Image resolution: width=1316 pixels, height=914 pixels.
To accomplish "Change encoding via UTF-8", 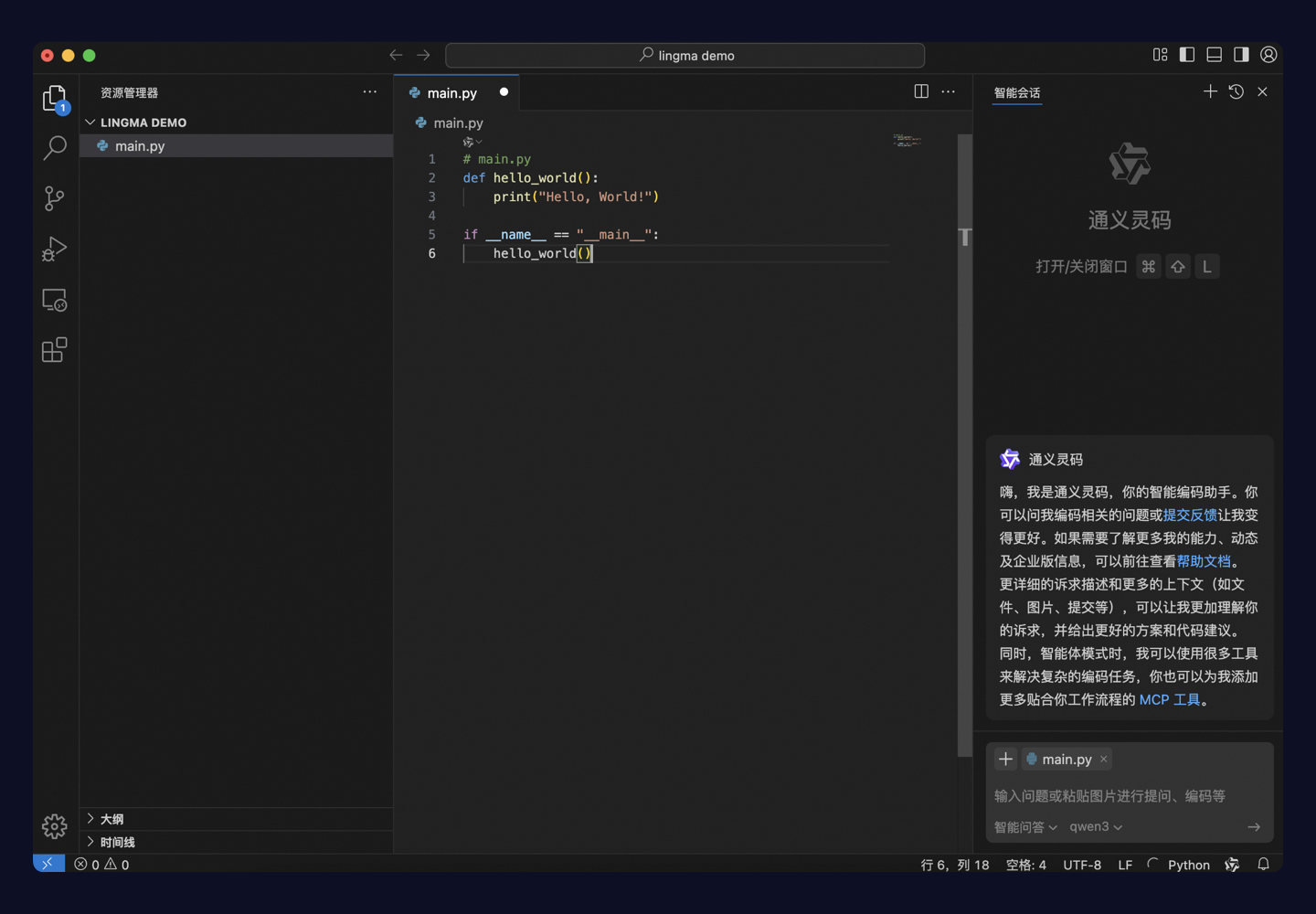I will (x=1082, y=864).
